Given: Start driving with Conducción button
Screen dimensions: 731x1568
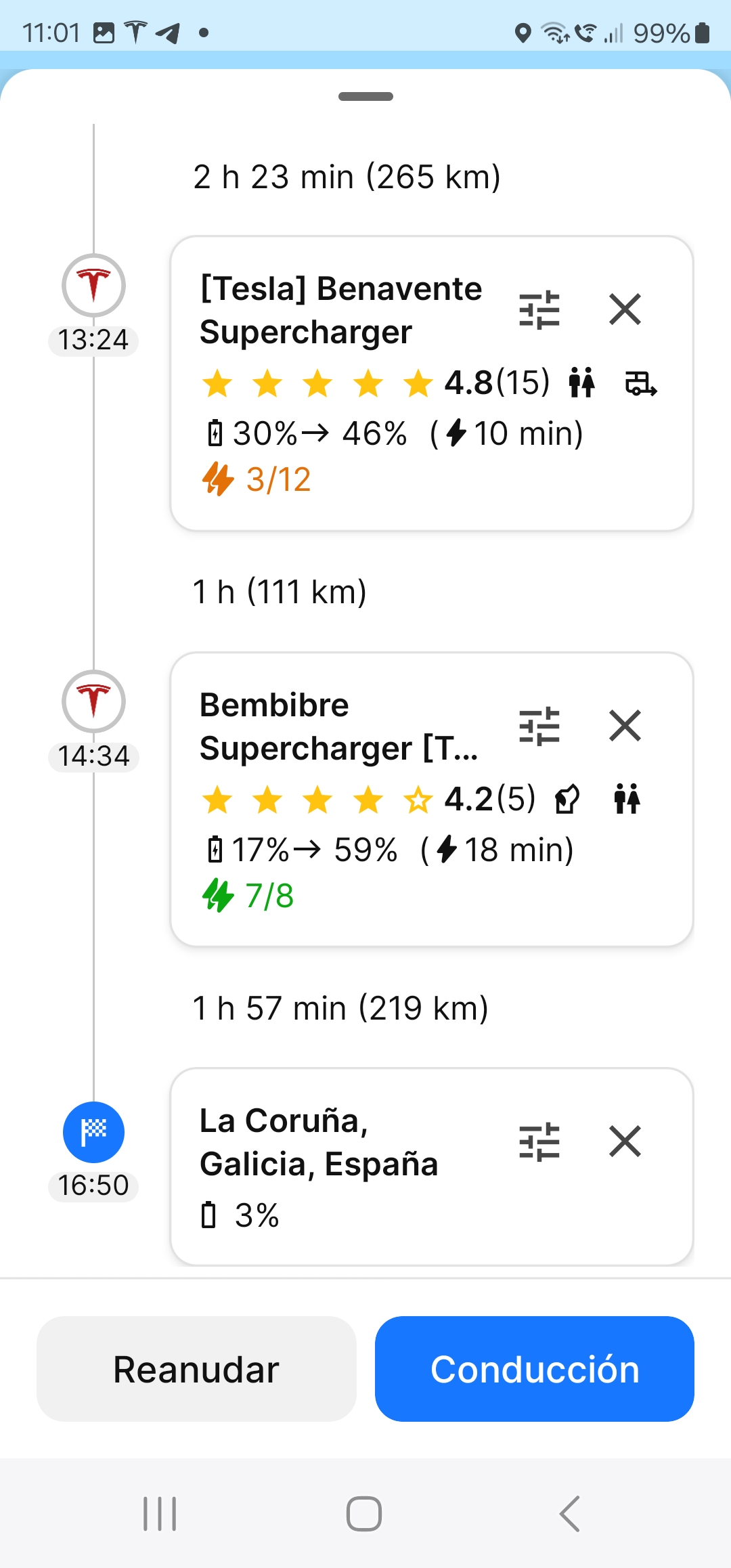Looking at the screenshot, I should coord(535,1369).
